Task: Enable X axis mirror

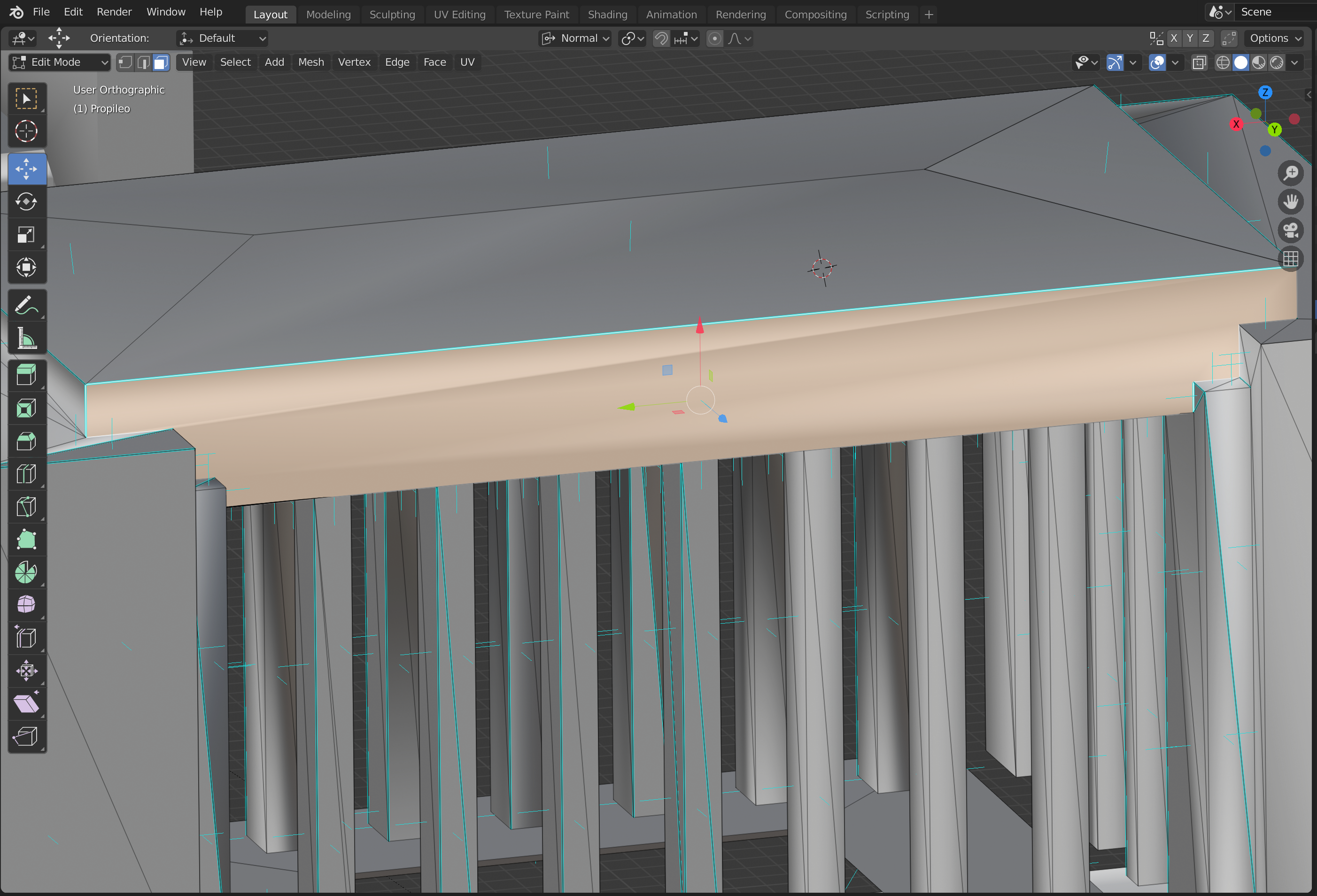Action: click(1174, 39)
